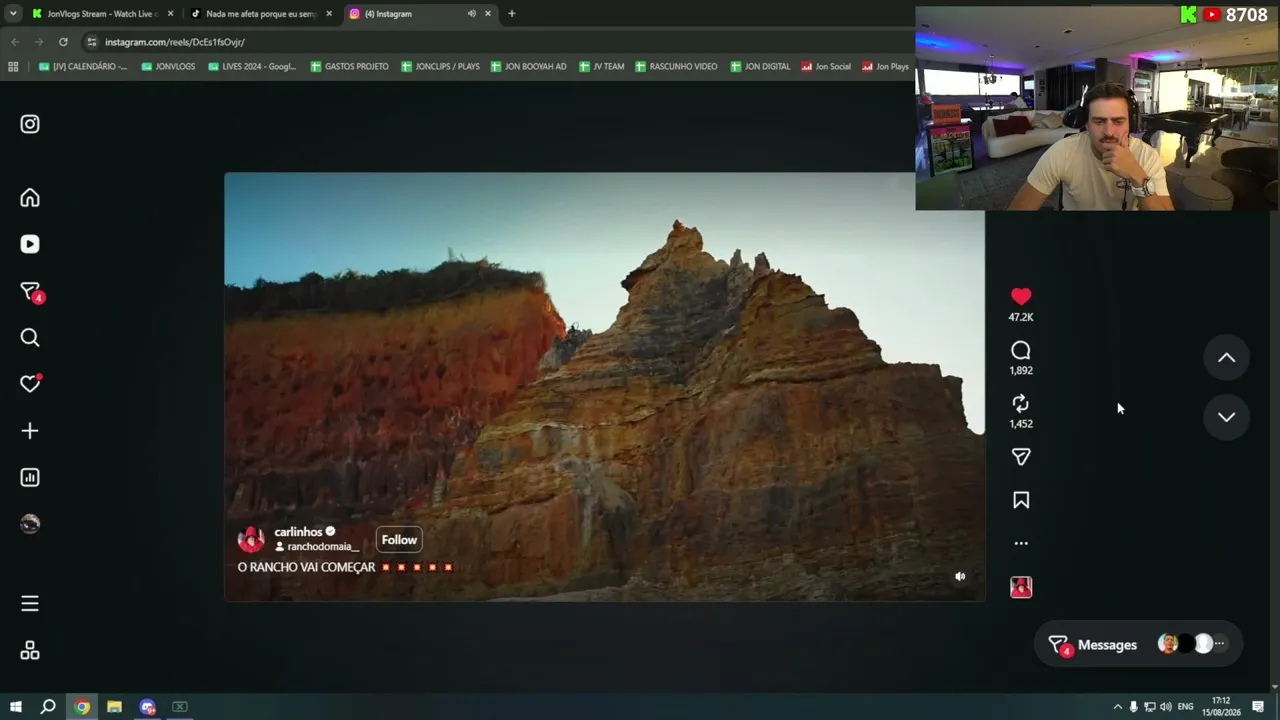Open the reel's comments

[1021, 350]
